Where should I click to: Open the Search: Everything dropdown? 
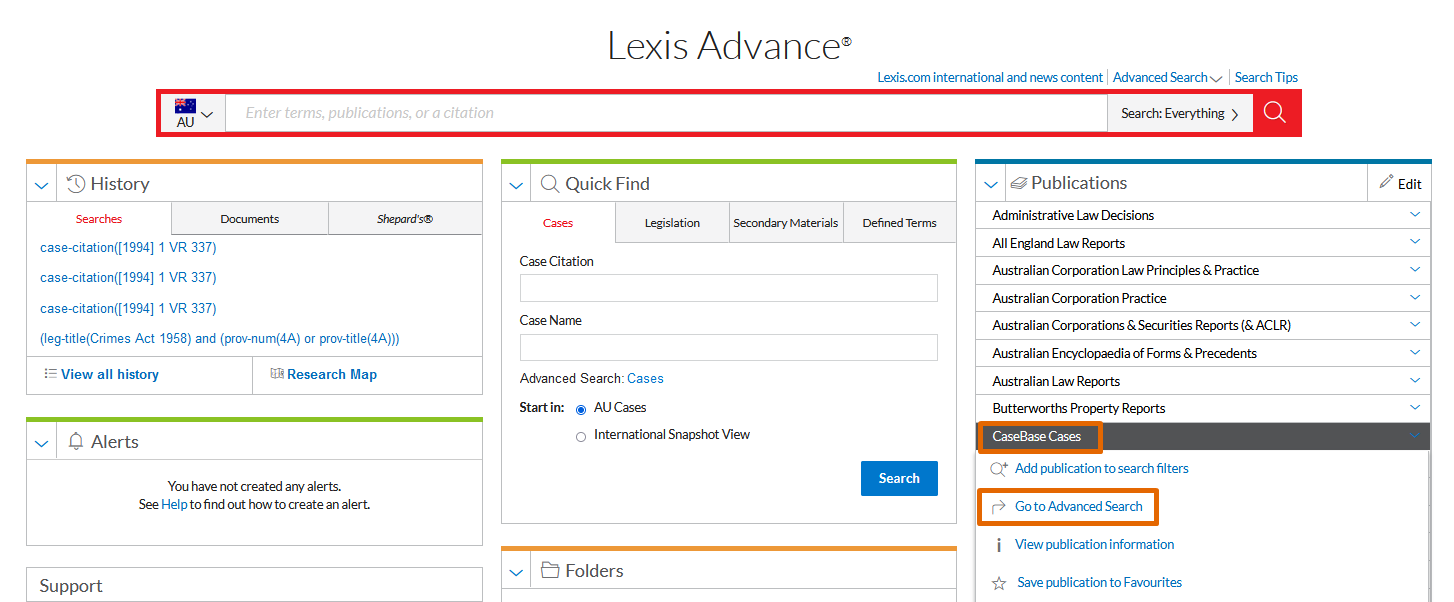click(1180, 112)
